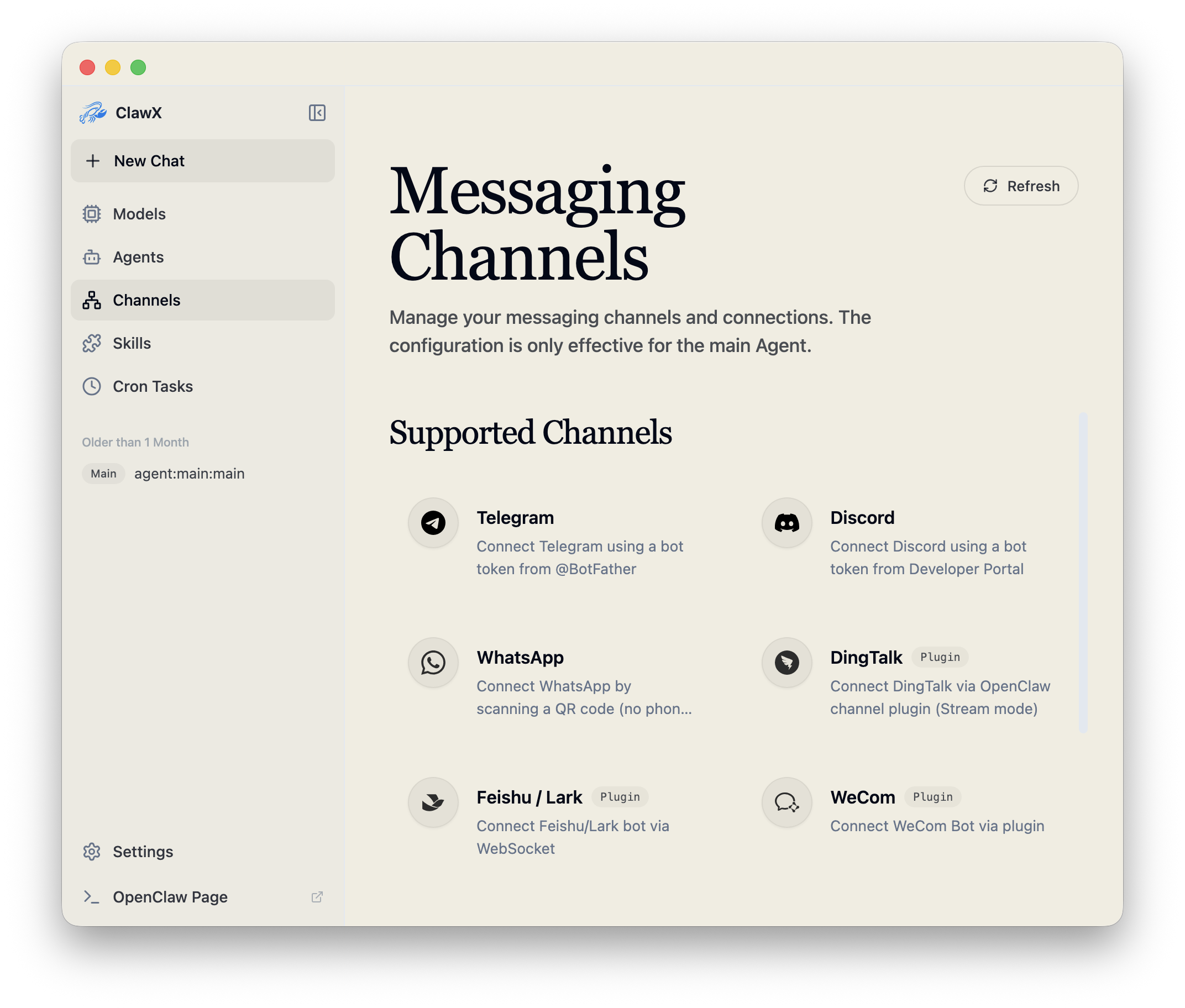This screenshot has width=1185, height=1008.
Task: Click the Discord channel icon
Action: [786, 522]
